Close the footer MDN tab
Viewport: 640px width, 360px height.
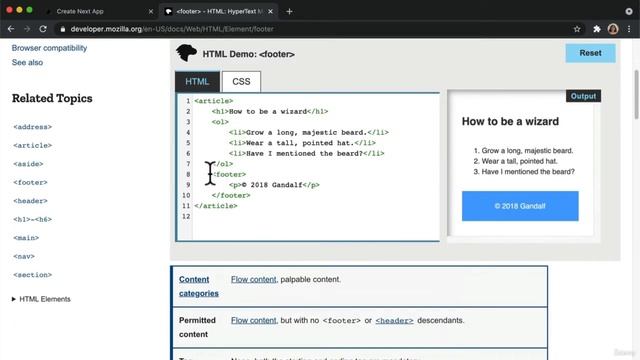[x=270, y=11]
